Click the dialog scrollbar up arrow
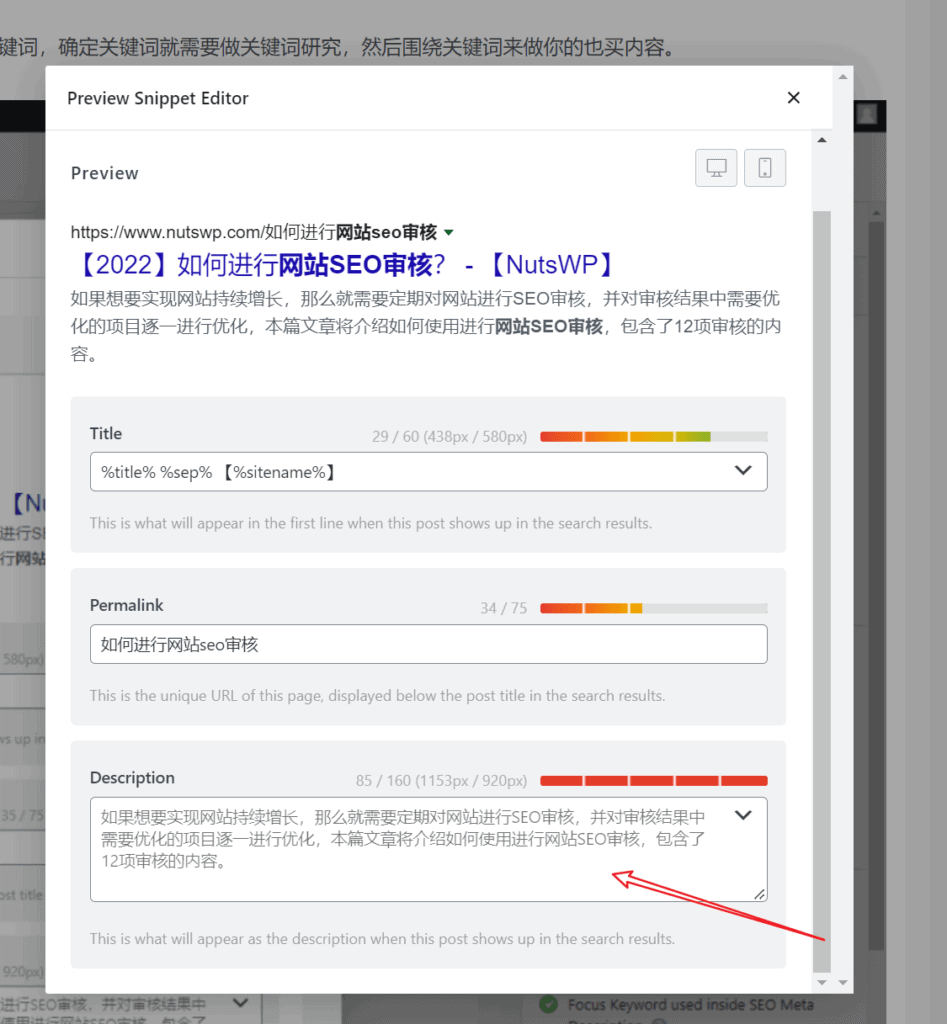 point(822,140)
